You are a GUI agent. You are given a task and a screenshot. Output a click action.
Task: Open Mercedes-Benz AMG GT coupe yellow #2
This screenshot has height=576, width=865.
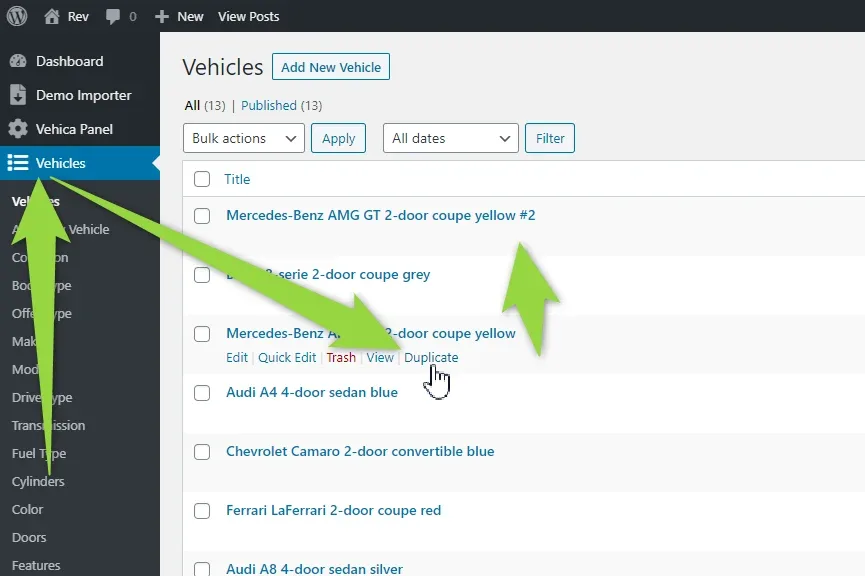pyautogui.click(x=381, y=215)
